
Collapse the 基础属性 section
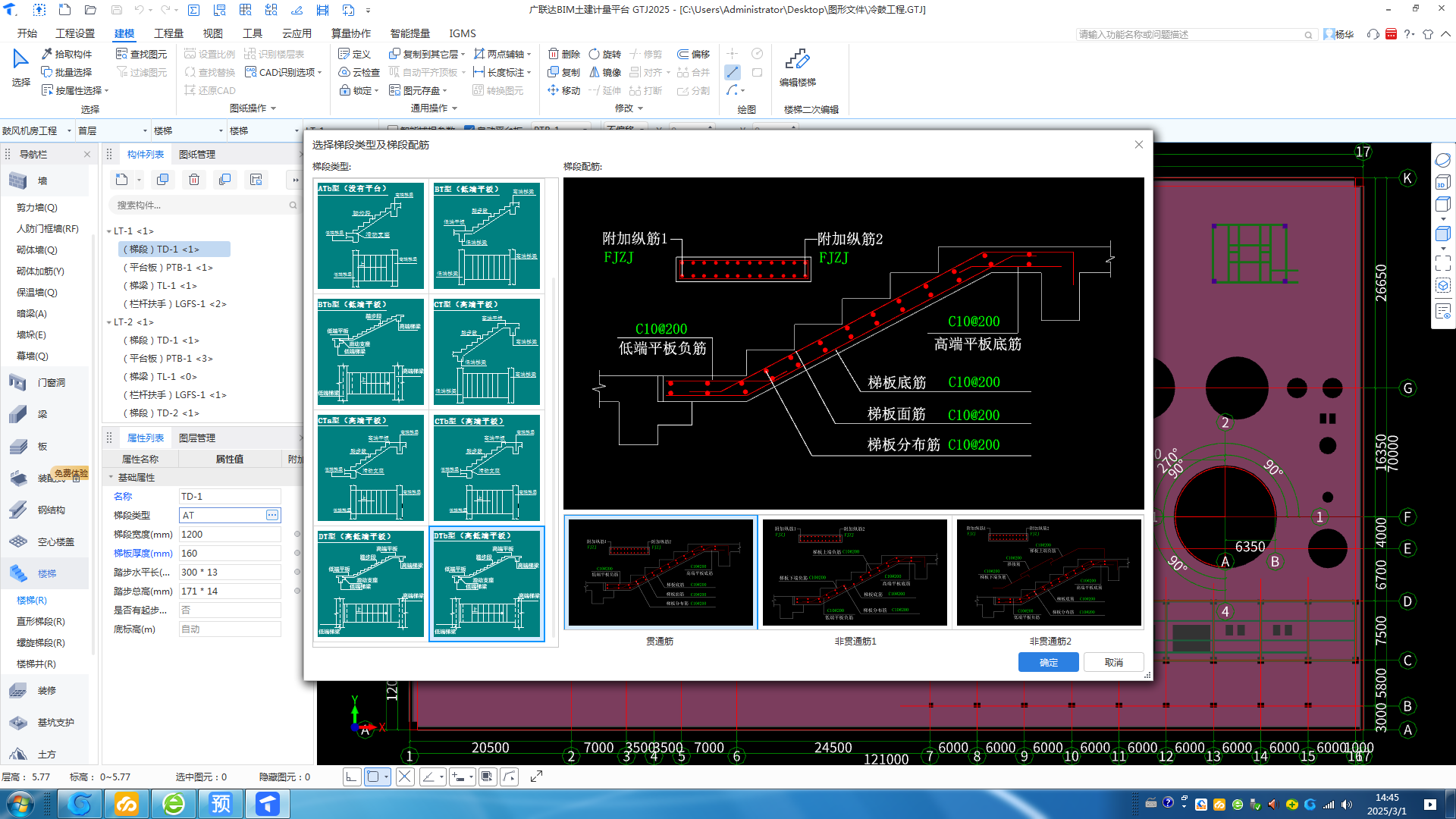pyautogui.click(x=111, y=478)
